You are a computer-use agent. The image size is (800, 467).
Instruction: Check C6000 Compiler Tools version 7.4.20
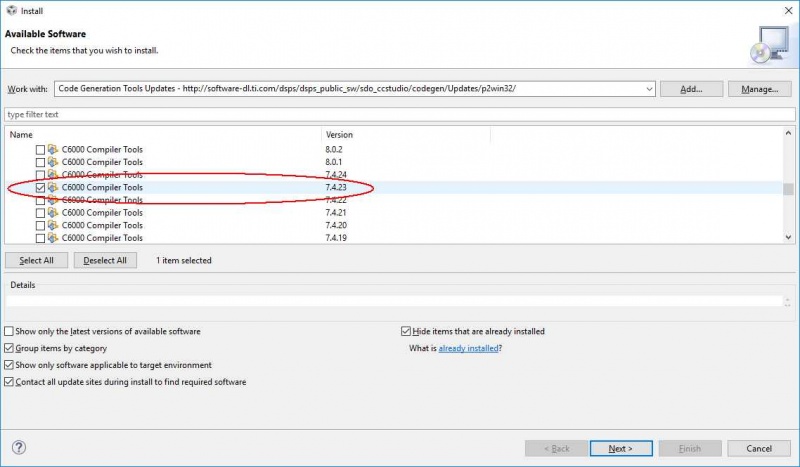[x=40, y=226]
